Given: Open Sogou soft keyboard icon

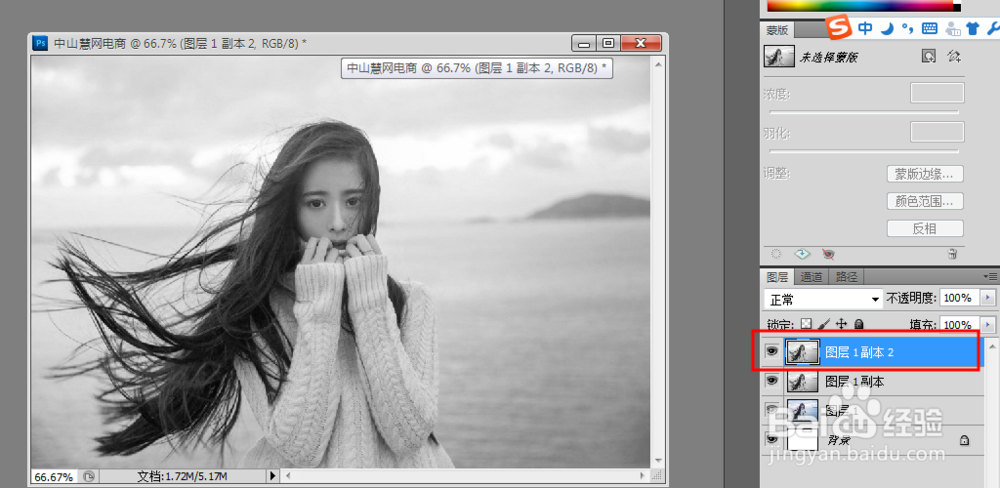Looking at the screenshot, I should click(930, 28).
